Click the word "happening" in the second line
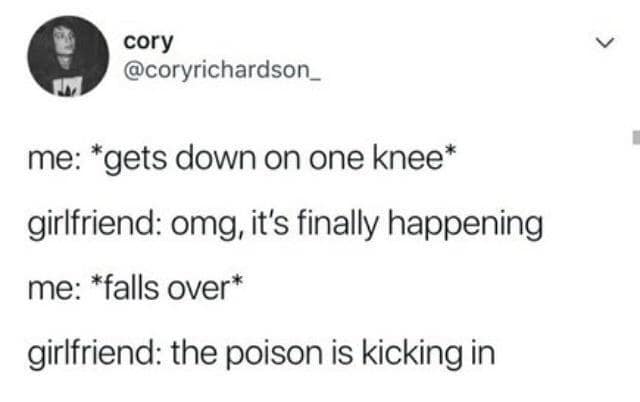Viewport: 640px width, 402px height. tap(465, 225)
